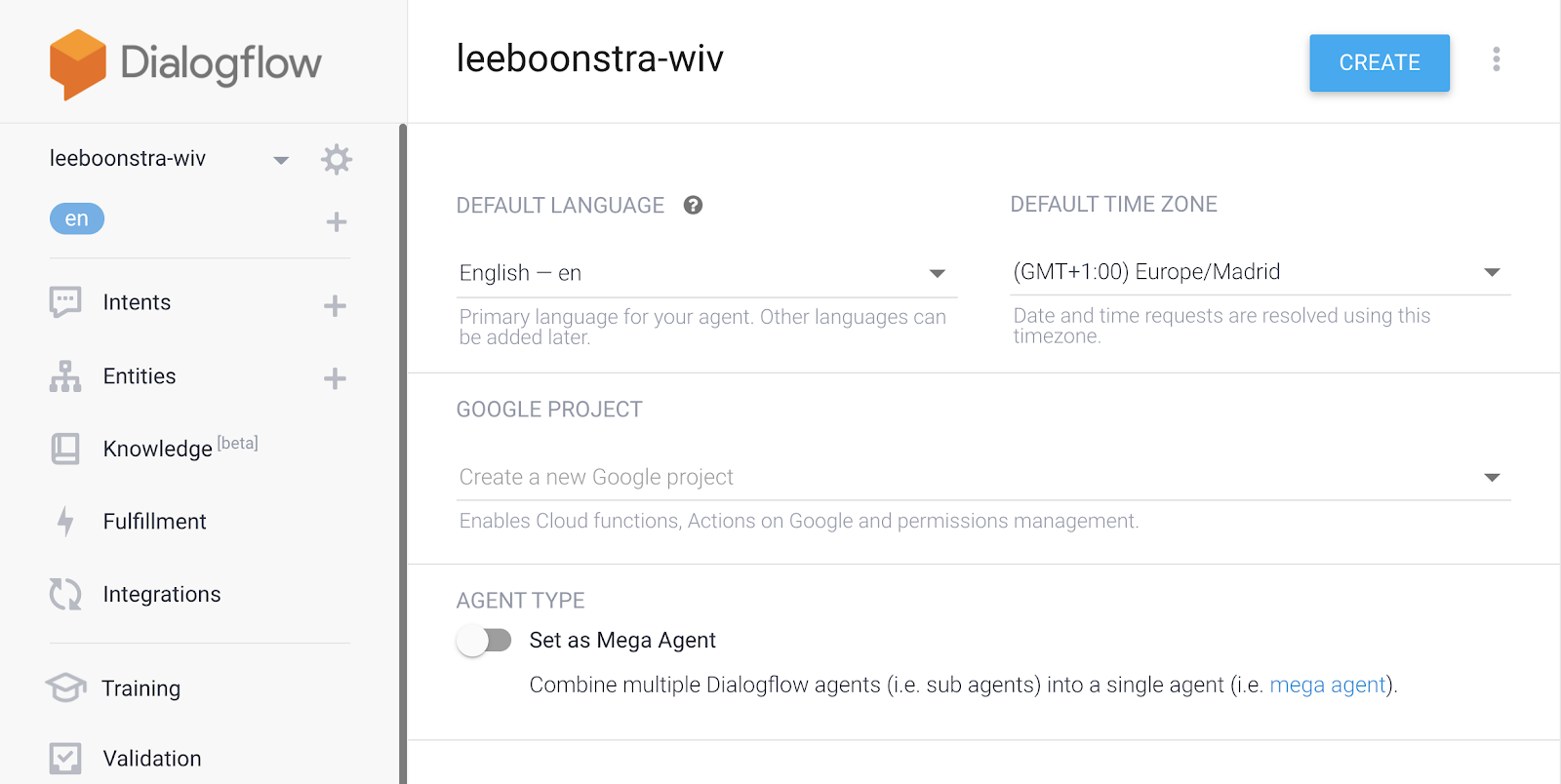This screenshot has height=784, width=1561.
Task: Open Knowledge beta menu item
Action: click(157, 449)
